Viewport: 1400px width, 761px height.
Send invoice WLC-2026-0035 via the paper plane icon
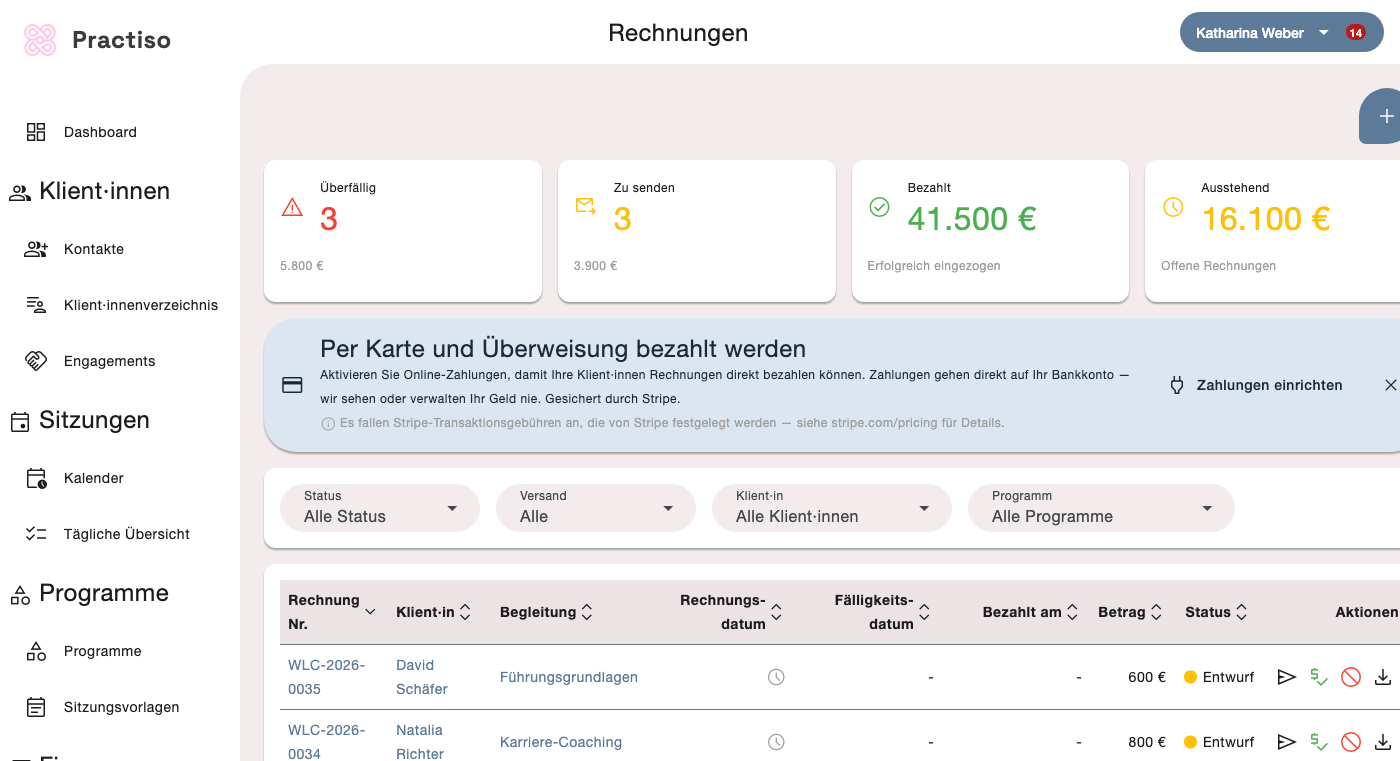(1287, 677)
